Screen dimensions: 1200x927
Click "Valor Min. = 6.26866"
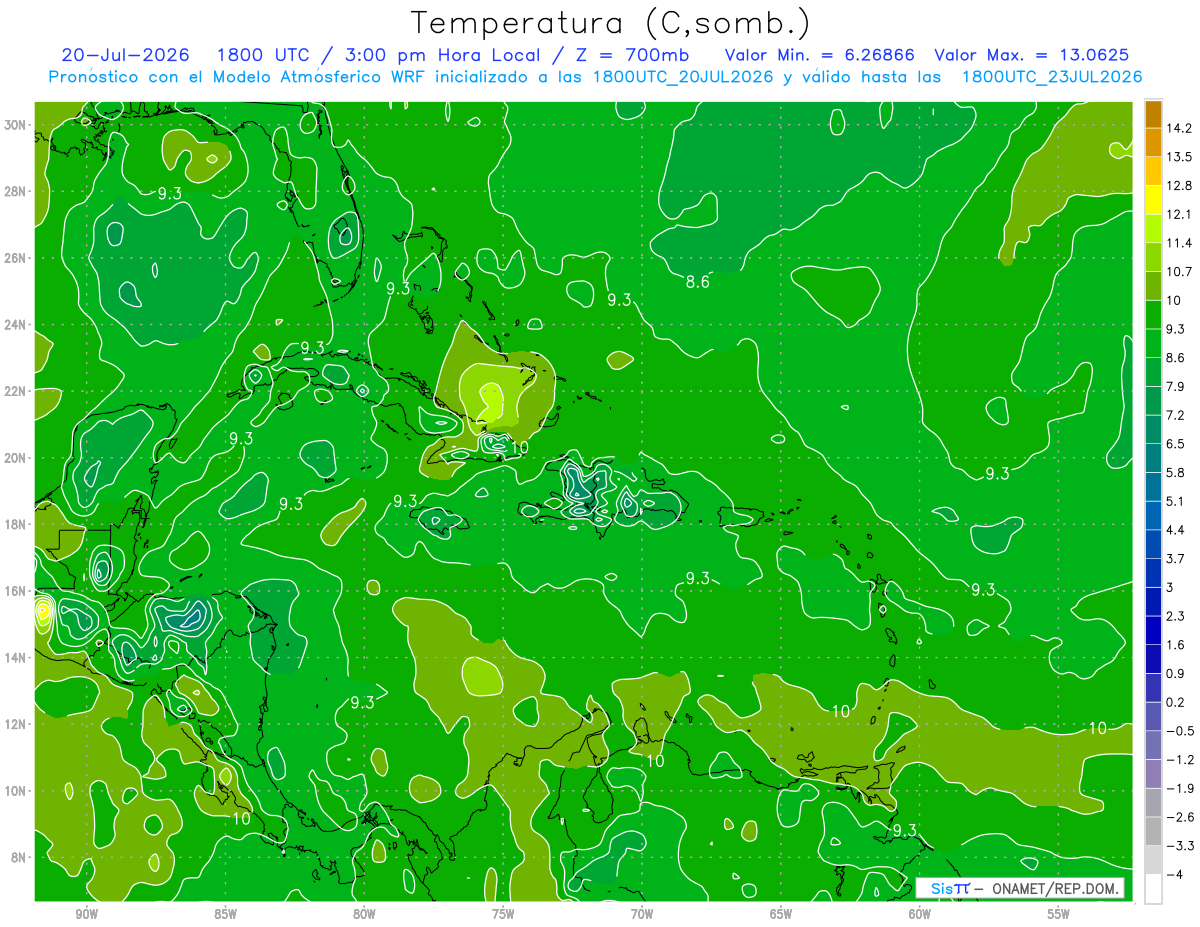click(820, 54)
